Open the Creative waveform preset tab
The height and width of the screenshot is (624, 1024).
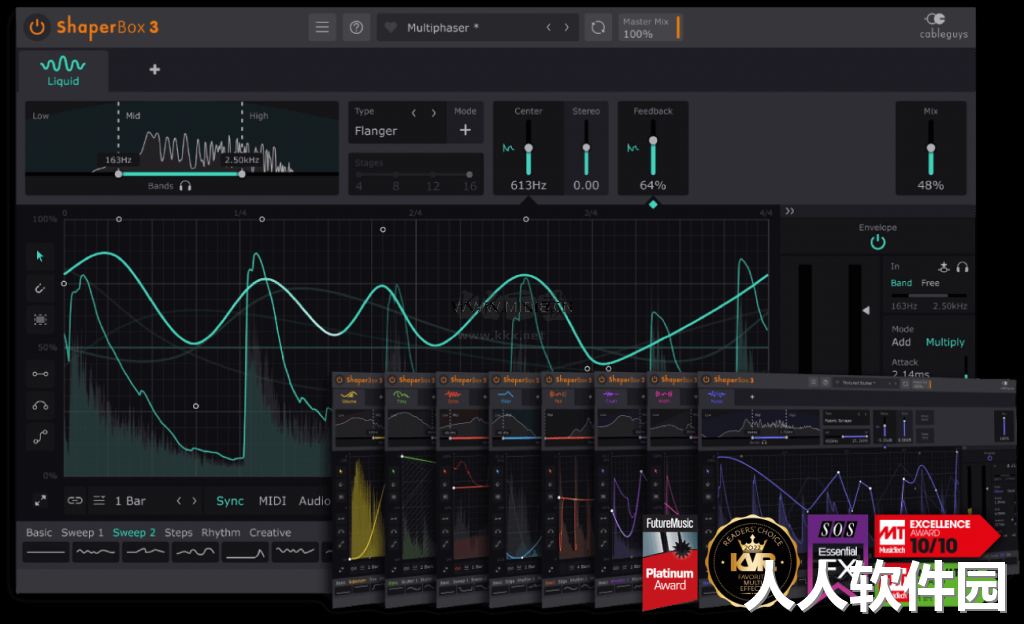tap(270, 533)
